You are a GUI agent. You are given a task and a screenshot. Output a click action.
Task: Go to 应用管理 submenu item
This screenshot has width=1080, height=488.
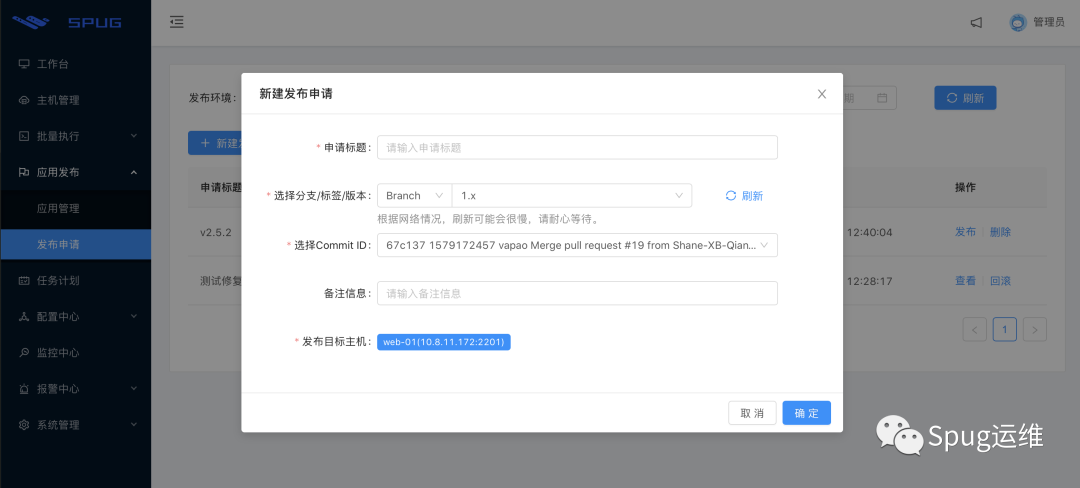click(x=76, y=209)
